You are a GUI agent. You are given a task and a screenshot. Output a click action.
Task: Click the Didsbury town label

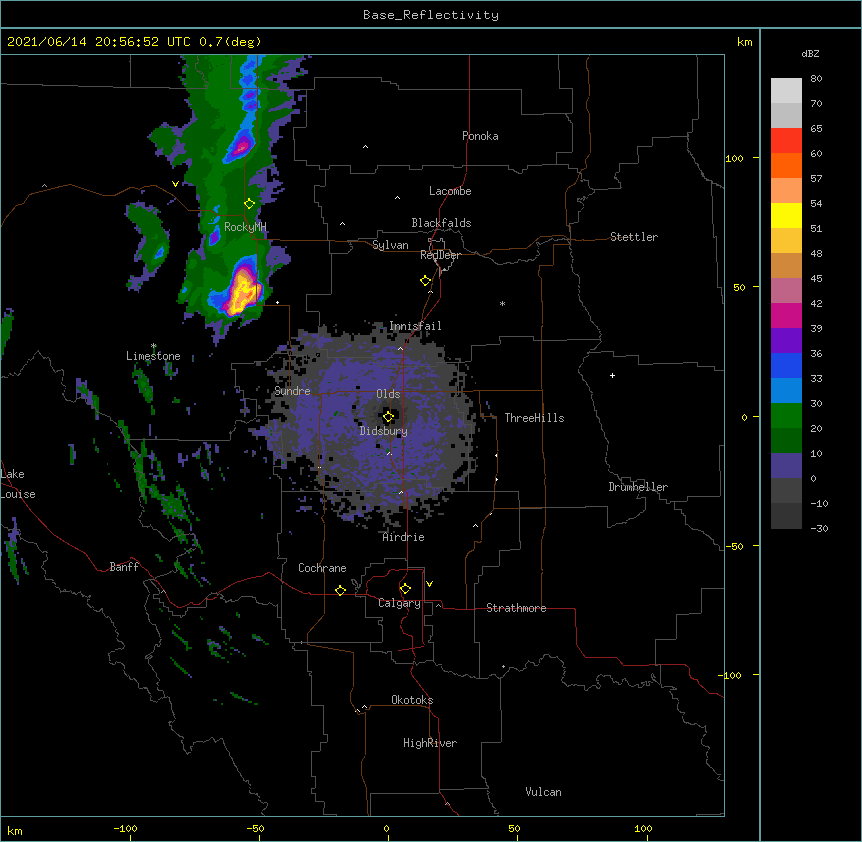click(383, 431)
